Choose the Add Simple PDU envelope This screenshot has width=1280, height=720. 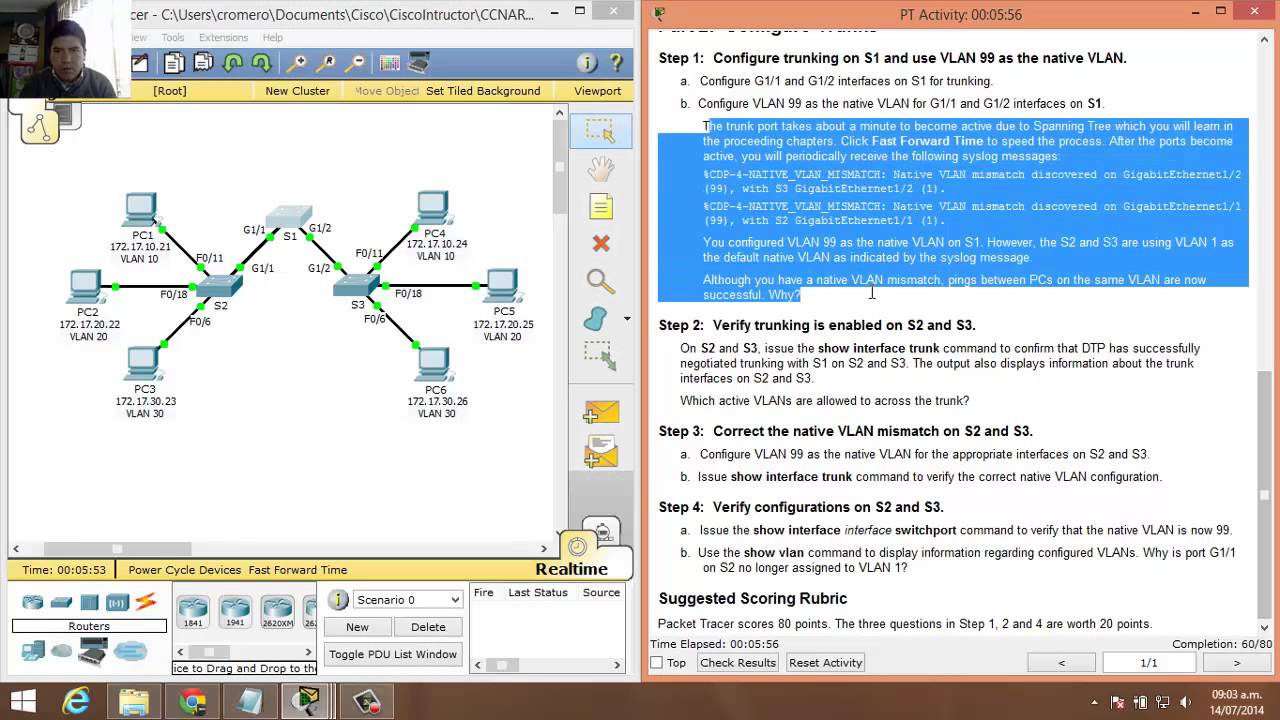(601, 413)
